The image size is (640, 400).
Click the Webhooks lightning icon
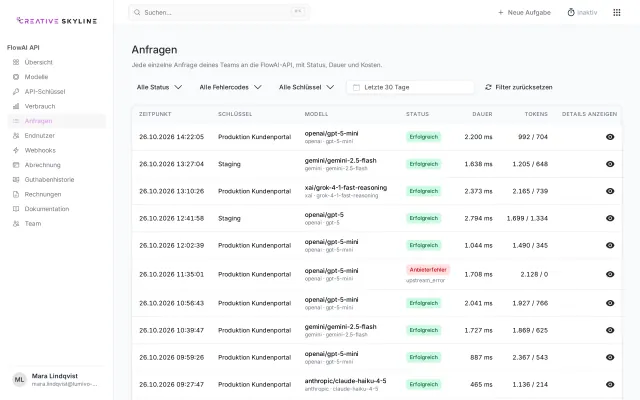point(16,150)
